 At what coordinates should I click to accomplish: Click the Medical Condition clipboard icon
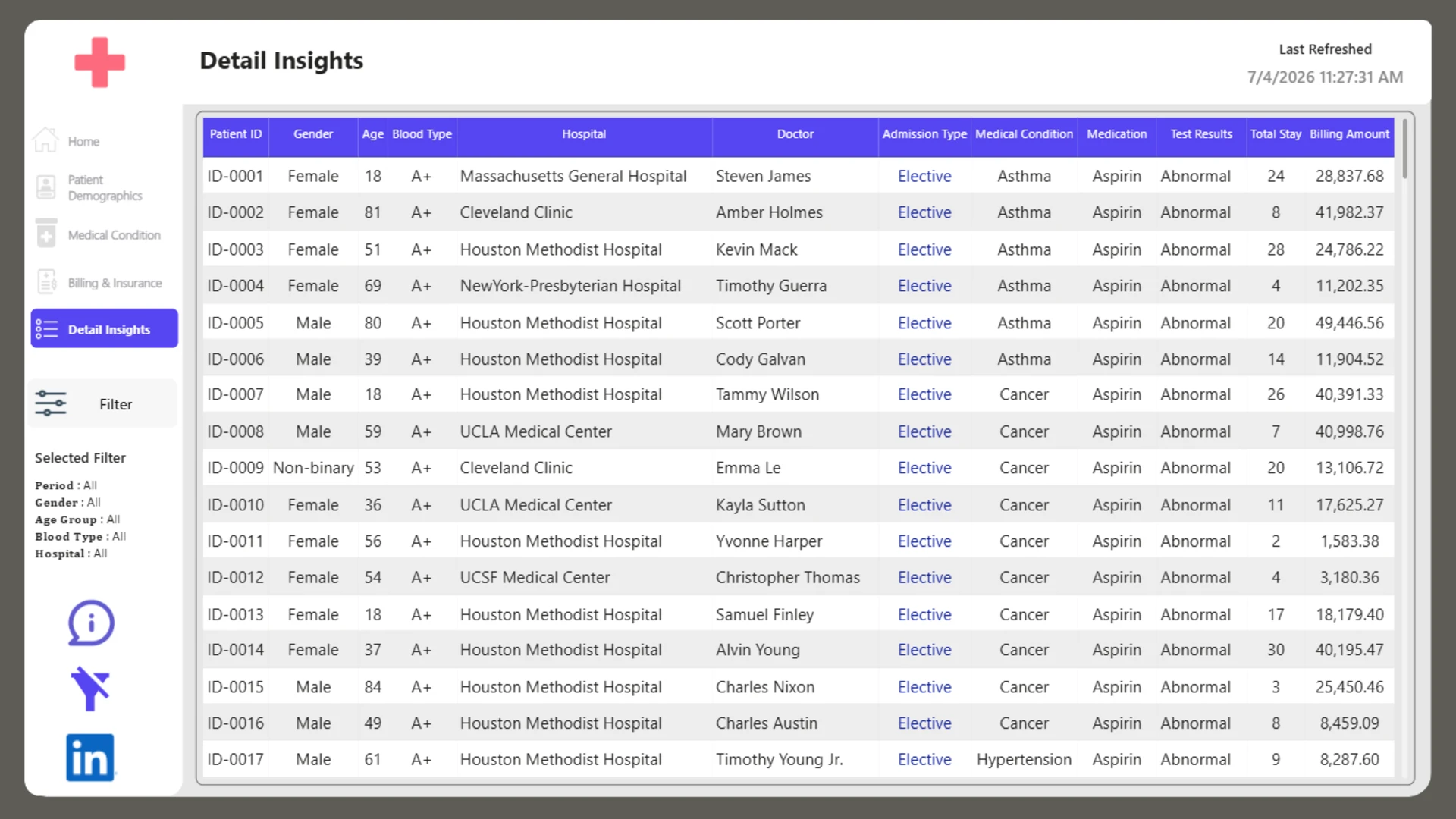point(46,234)
